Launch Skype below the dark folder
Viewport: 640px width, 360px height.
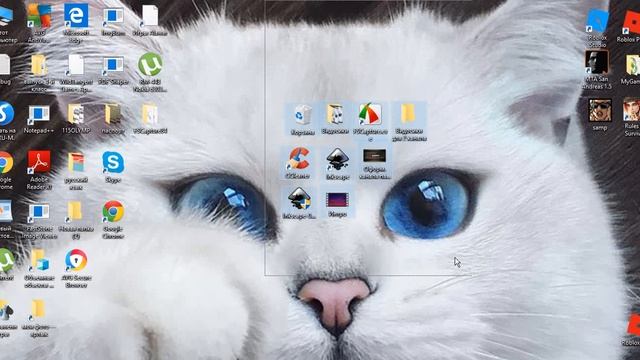113,167
